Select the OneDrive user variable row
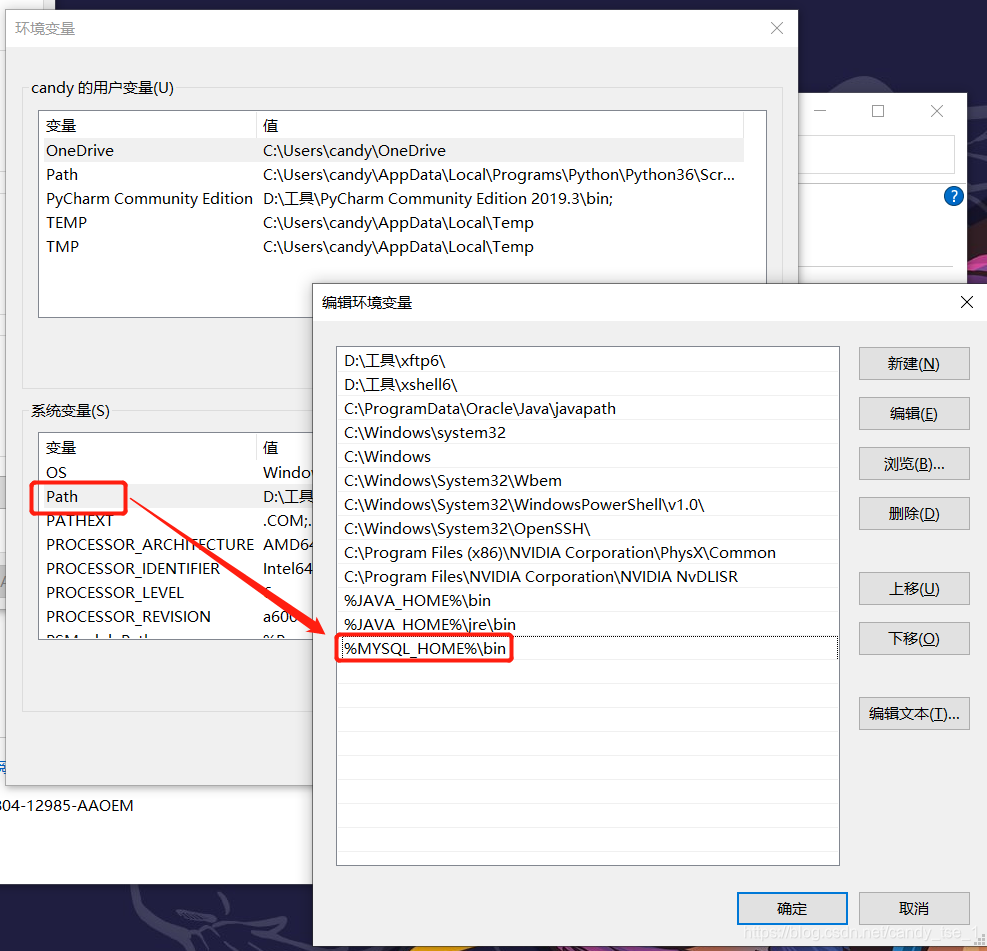Screen dimensions: 987x951 [80, 150]
